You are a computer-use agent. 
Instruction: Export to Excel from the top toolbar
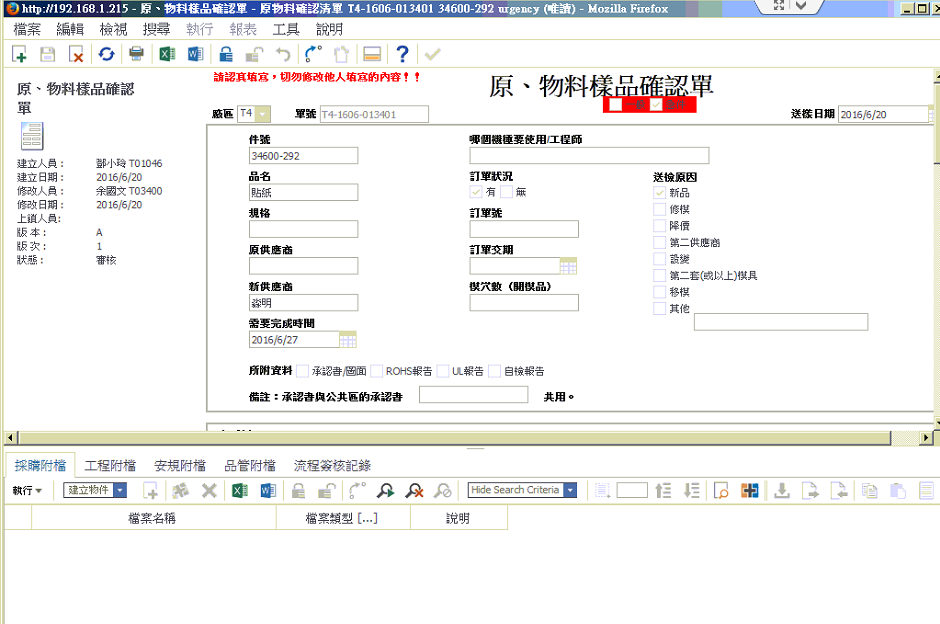coord(167,54)
